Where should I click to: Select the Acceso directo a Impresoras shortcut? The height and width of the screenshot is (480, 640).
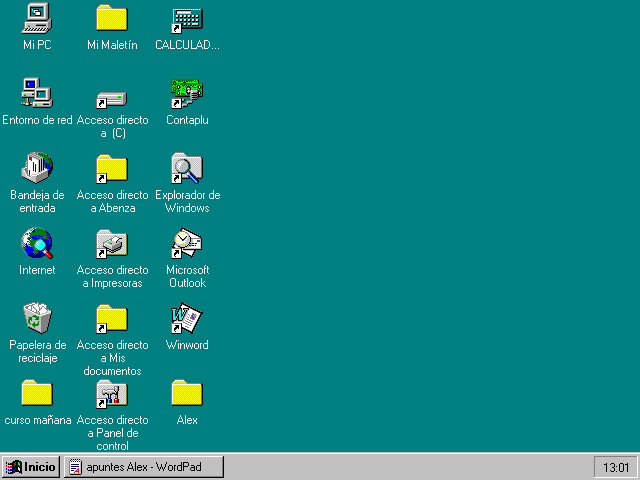point(112,244)
